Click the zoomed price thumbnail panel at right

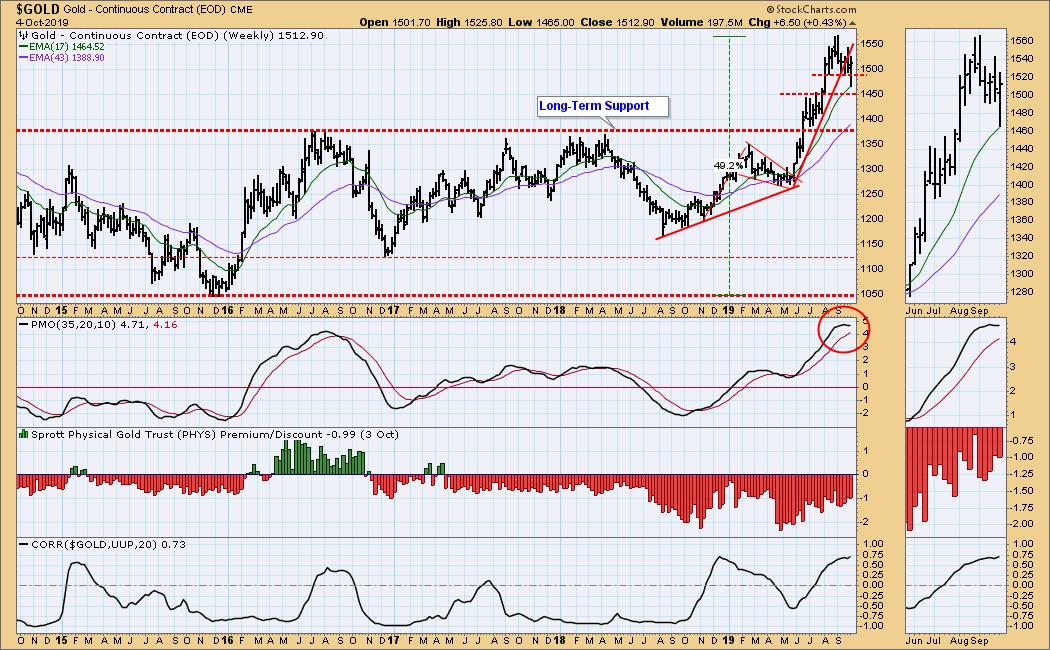(954, 165)
